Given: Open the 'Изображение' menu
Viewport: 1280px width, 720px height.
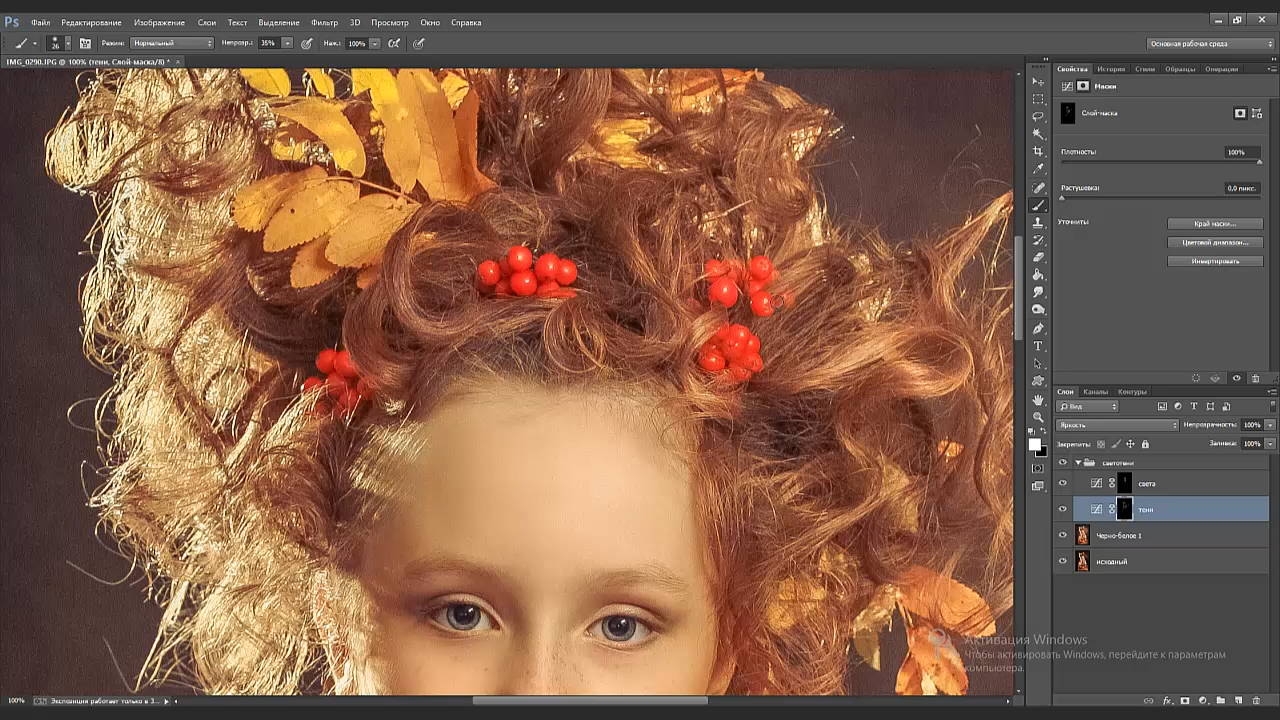Looking at the screenshot, I should (x=159, y=22).
